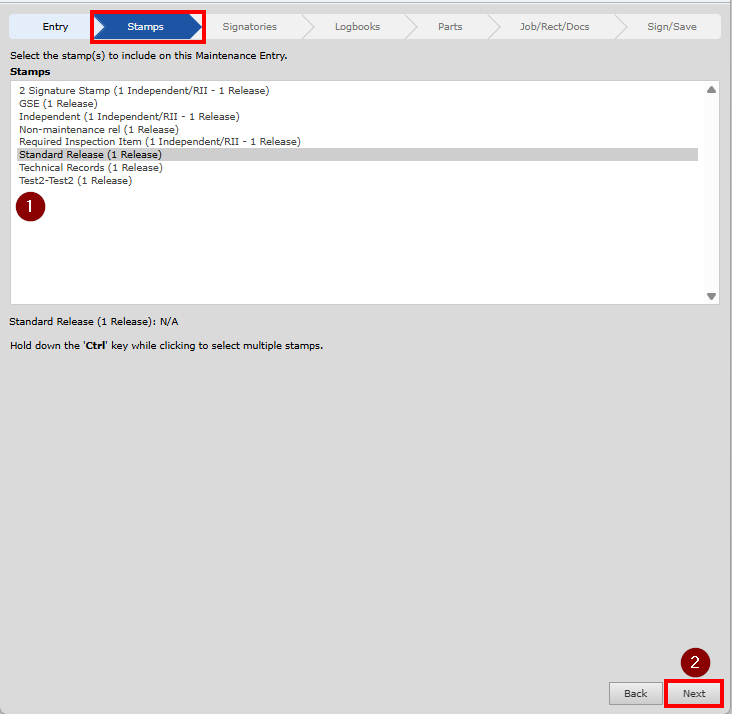The width and height of the screenshot is (732, 714).
Task: Open the Sign/Save step
Action: coord(671,27)
